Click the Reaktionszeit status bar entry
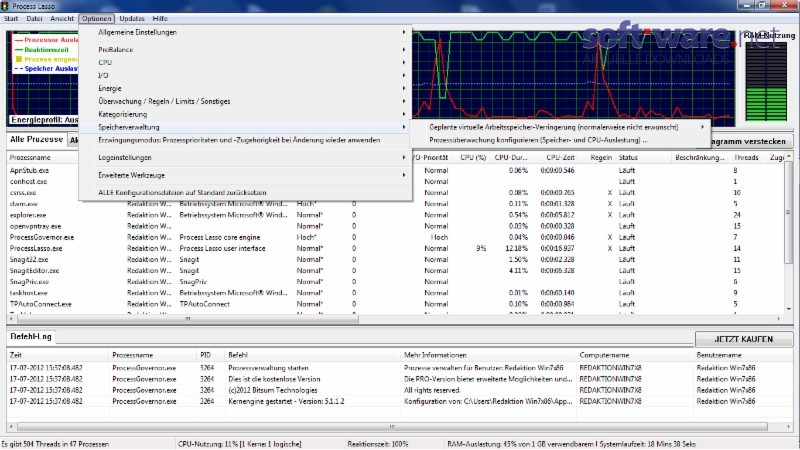This screenshot has width=800, height=450. [x=378, y=444]
